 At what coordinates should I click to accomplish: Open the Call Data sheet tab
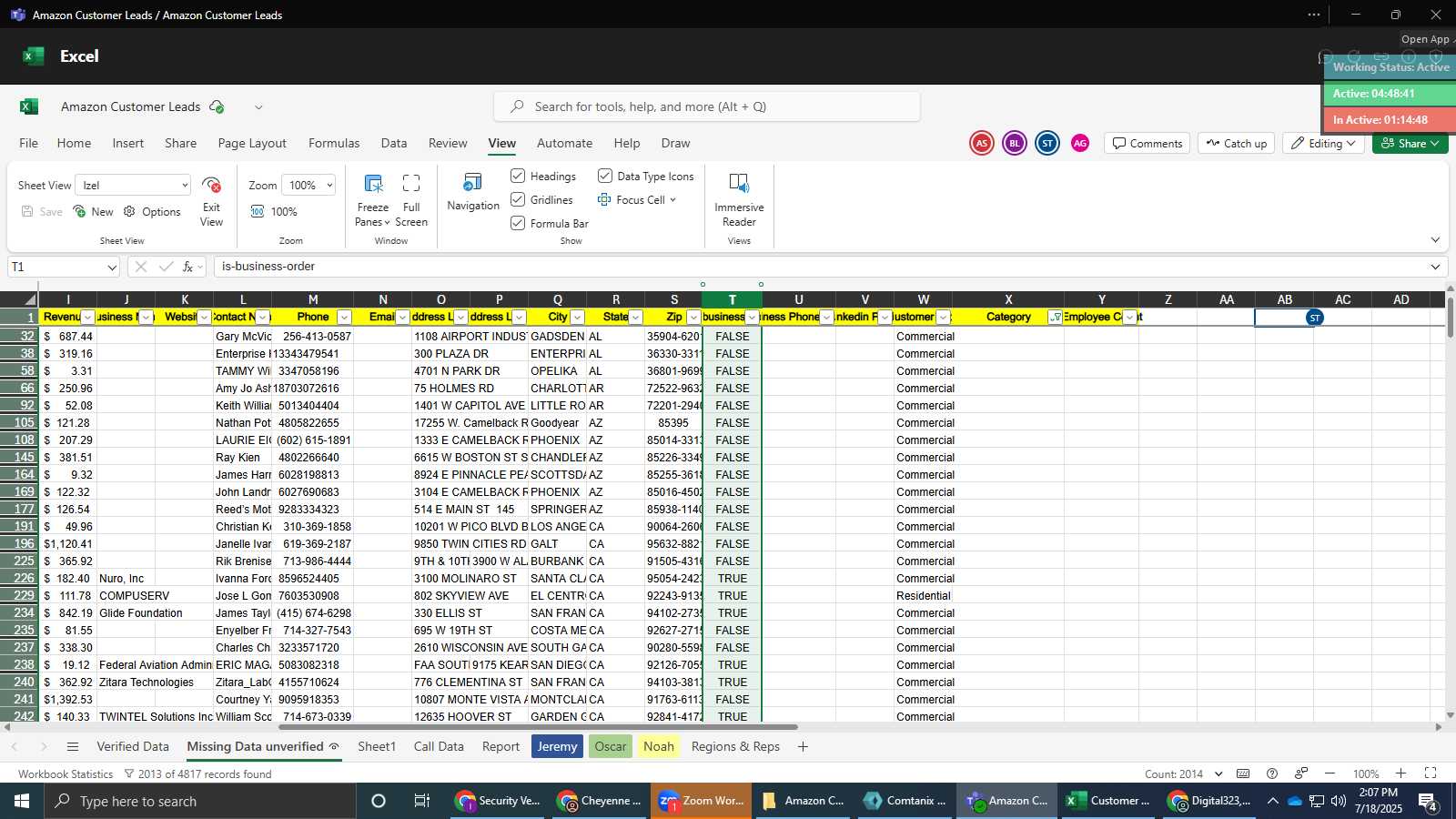tap(439, 746)
